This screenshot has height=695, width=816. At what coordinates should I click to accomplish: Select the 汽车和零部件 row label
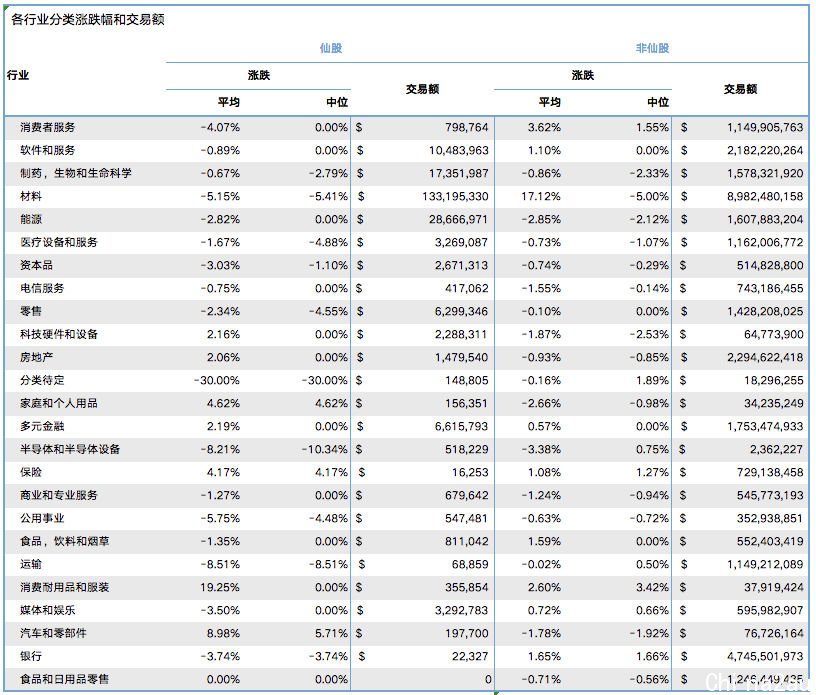[x=54, y=633]
